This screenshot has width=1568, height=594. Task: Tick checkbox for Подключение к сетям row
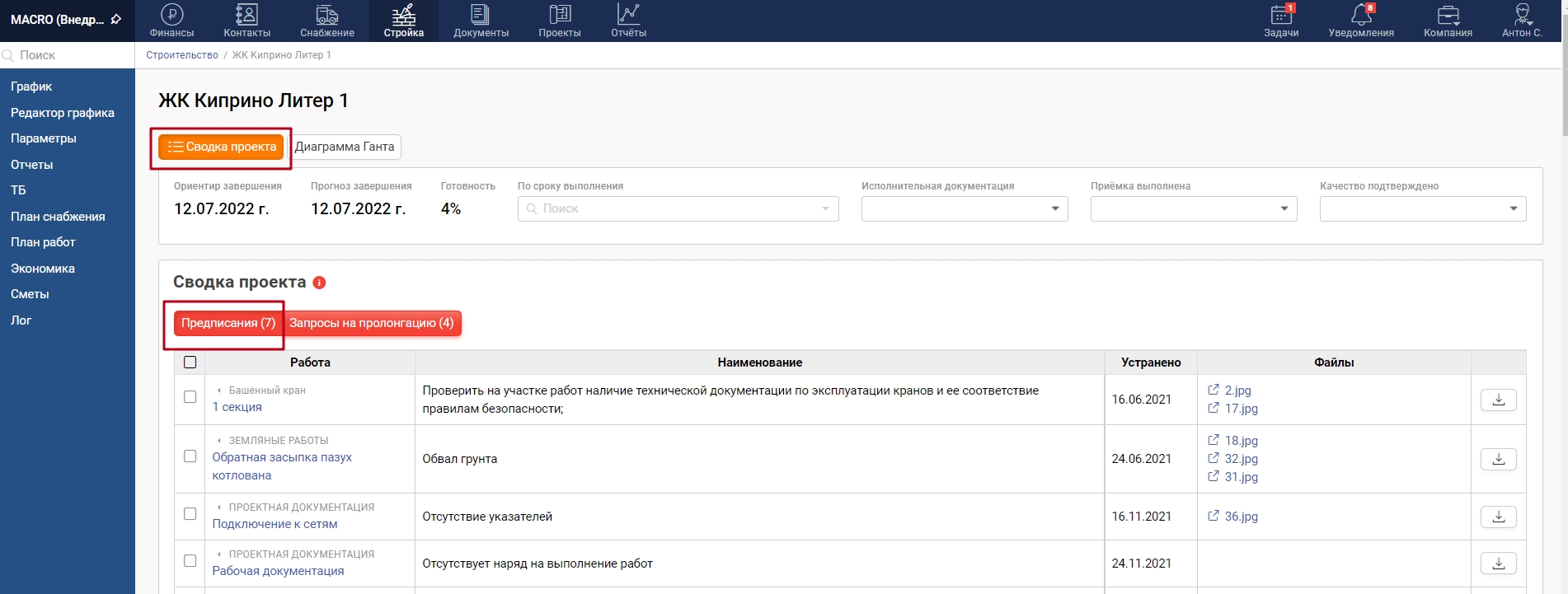pyautogui.click(x=190, y=514)
